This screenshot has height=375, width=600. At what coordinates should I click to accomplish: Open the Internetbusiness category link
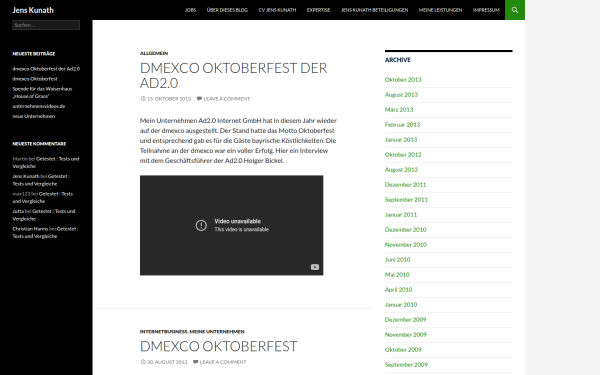[164, 332]
